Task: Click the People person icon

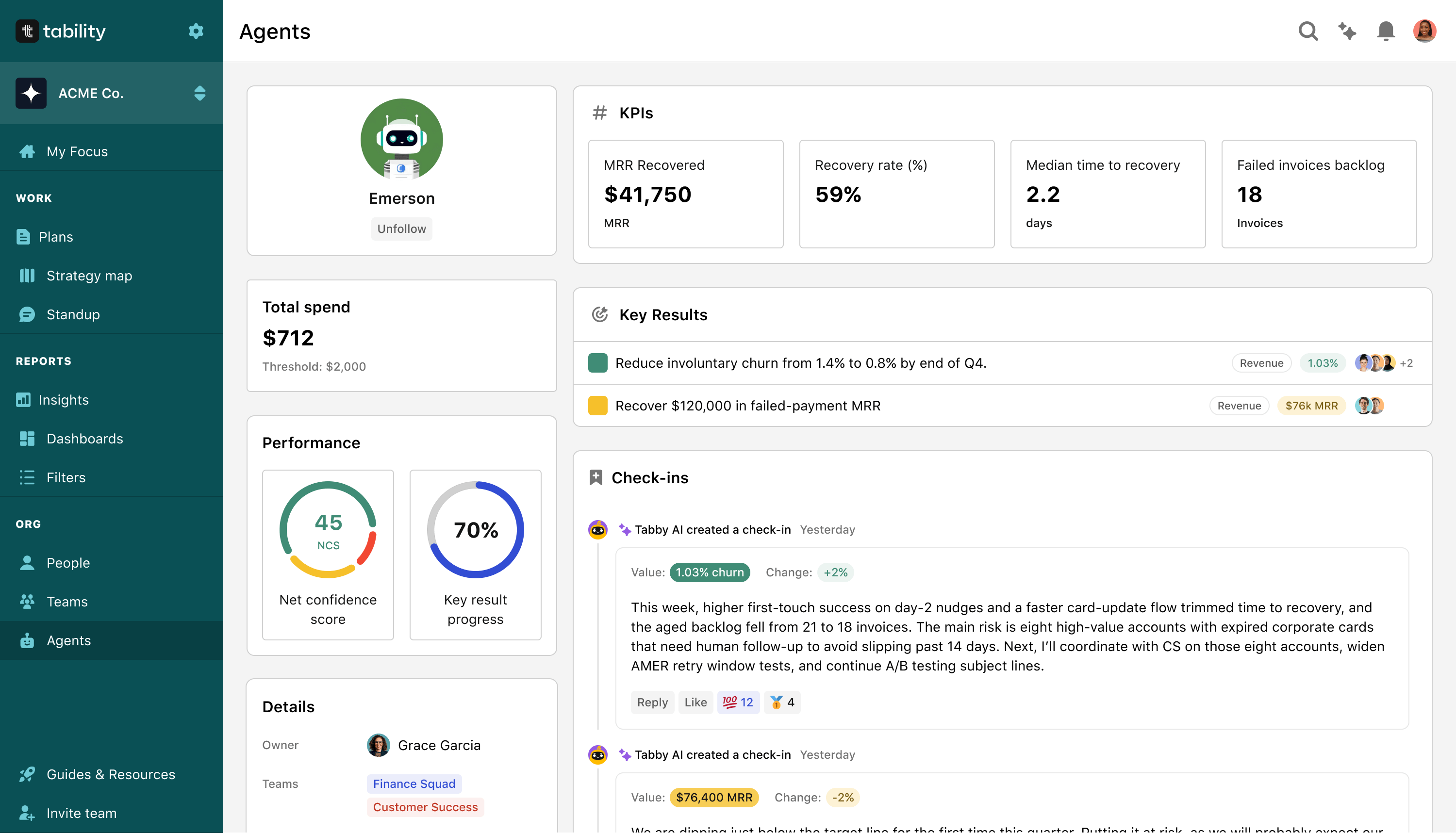Action: tap(27, 563)
